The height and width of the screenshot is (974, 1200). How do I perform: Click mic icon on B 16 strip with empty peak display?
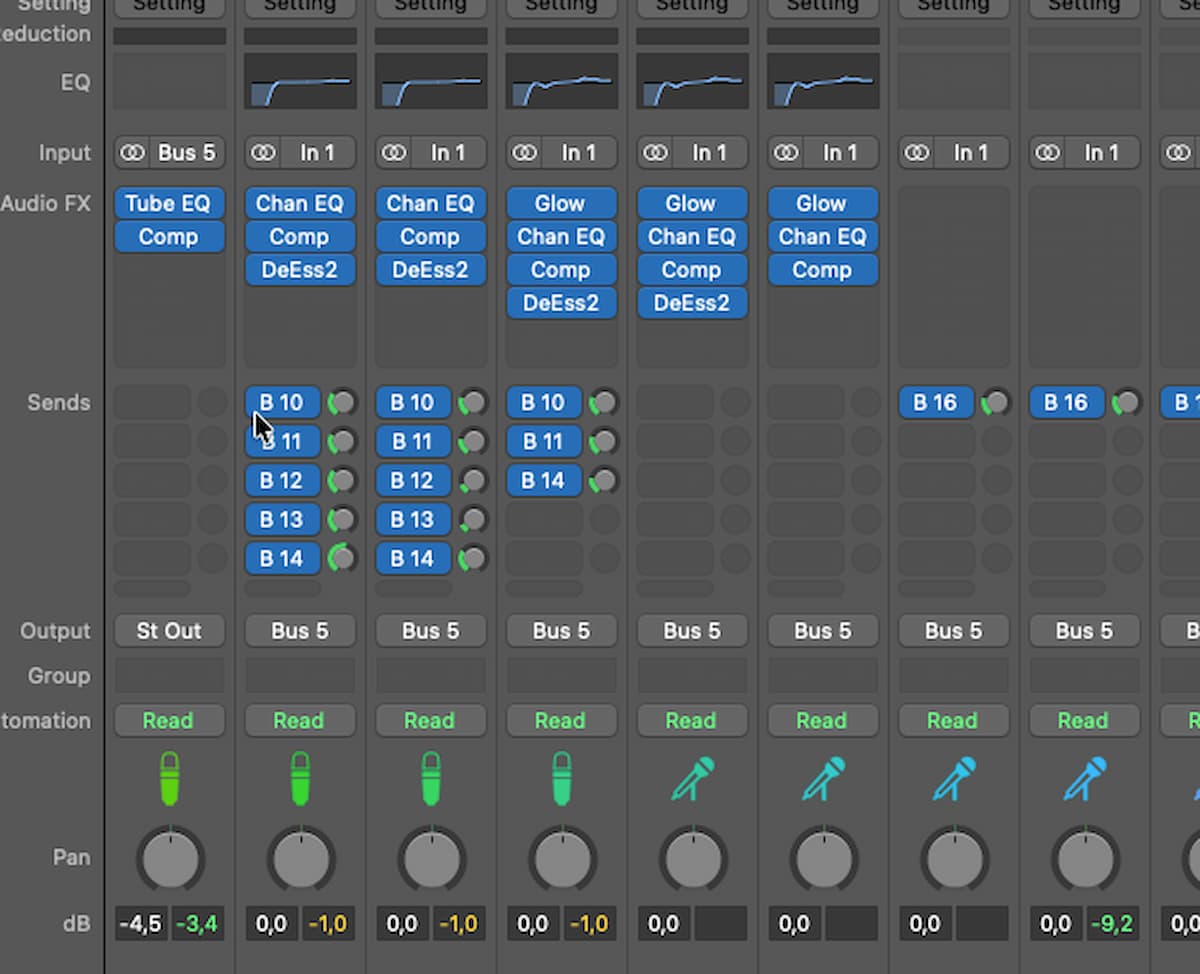click(x=954, y=779)
